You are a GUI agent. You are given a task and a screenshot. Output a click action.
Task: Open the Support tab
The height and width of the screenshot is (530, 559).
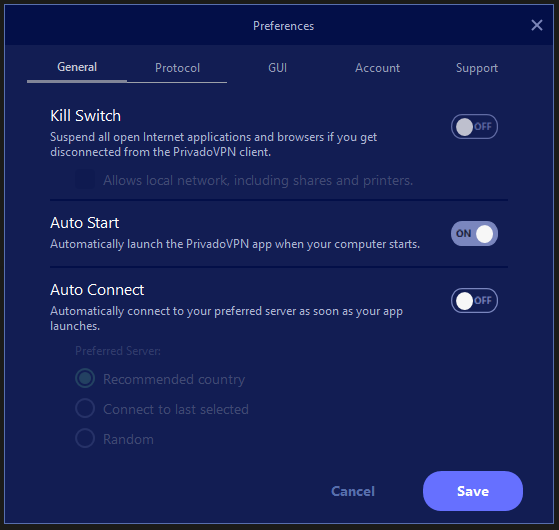[x=477, y=68]
